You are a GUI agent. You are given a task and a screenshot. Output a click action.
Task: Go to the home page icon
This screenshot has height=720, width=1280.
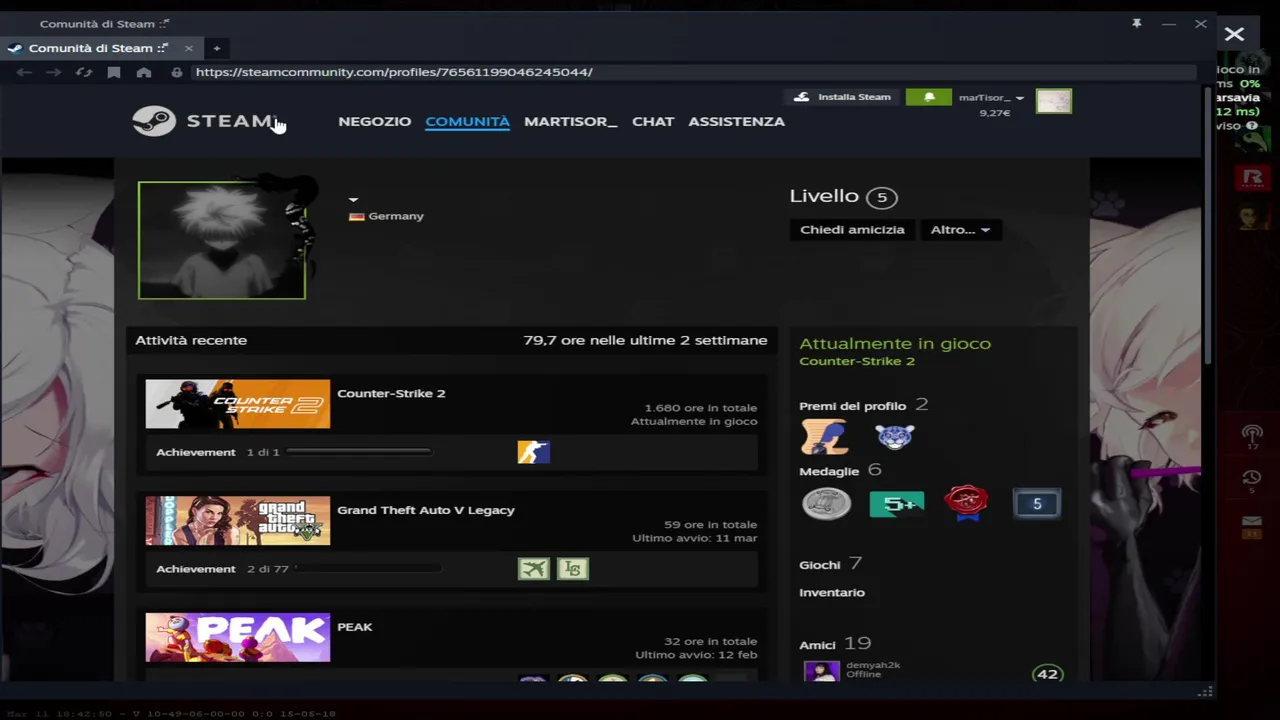click(144, 72)
